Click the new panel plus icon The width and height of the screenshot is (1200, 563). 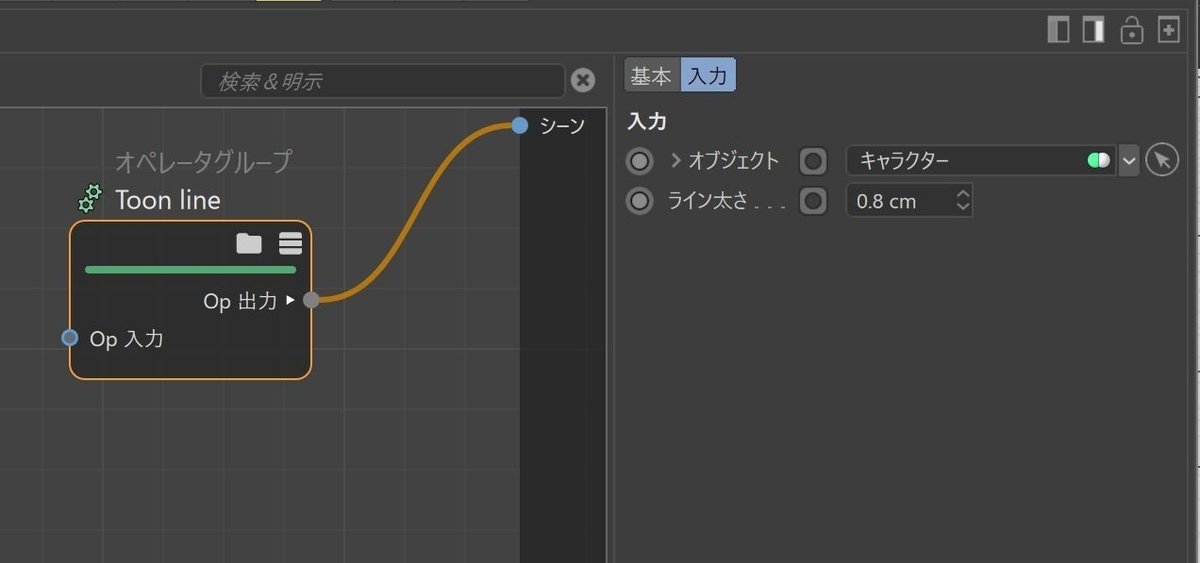[x=1168, y=30]
